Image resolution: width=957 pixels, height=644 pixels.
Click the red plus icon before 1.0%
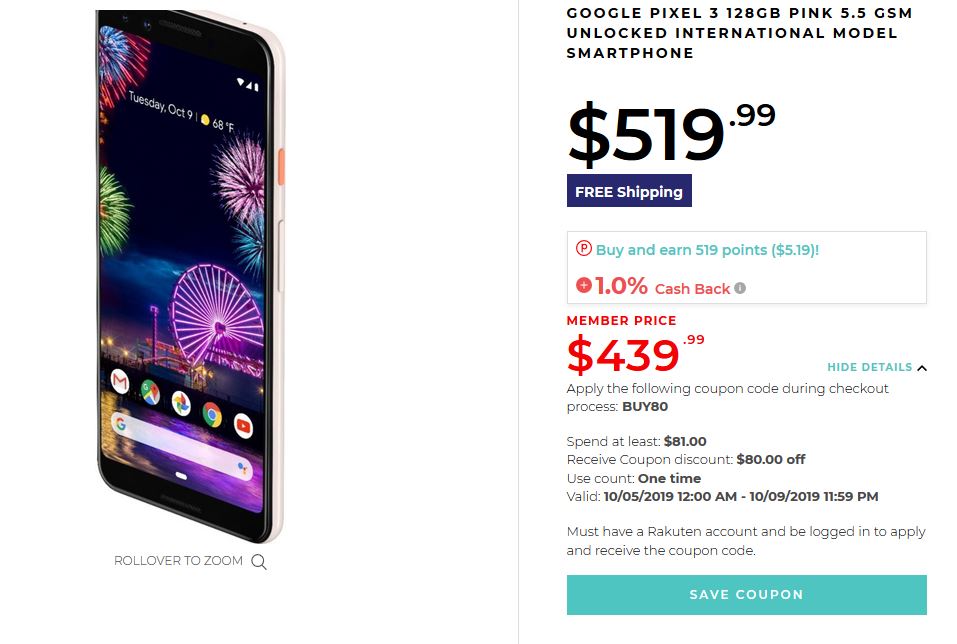point(583,285)
